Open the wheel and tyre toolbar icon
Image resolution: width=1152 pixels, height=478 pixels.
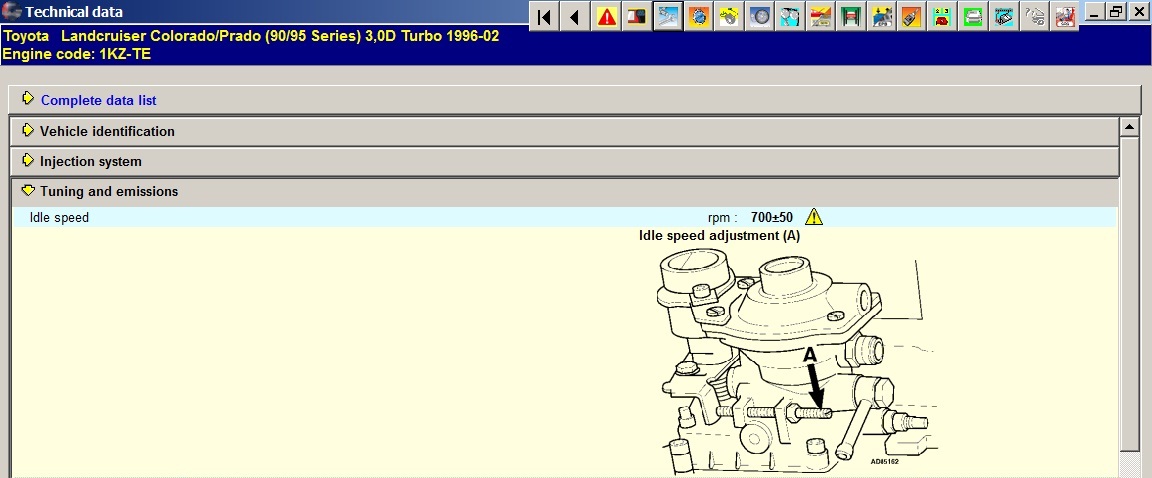pyautogui.click(x=760, y=16)
